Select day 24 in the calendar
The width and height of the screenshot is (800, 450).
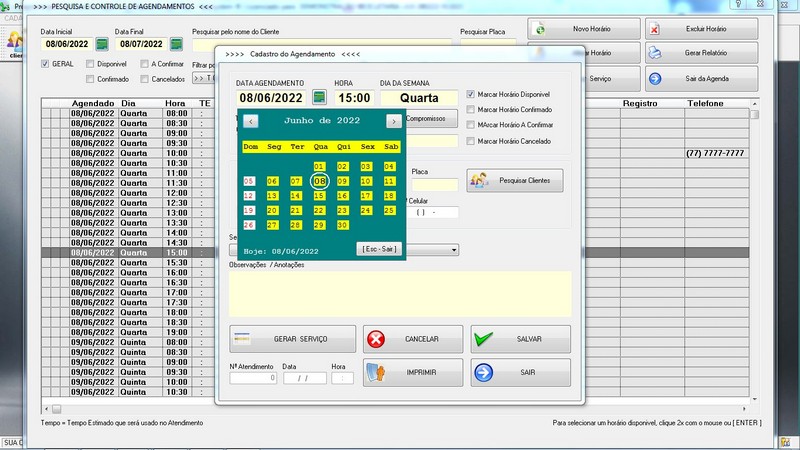click(x=366, y=210)
